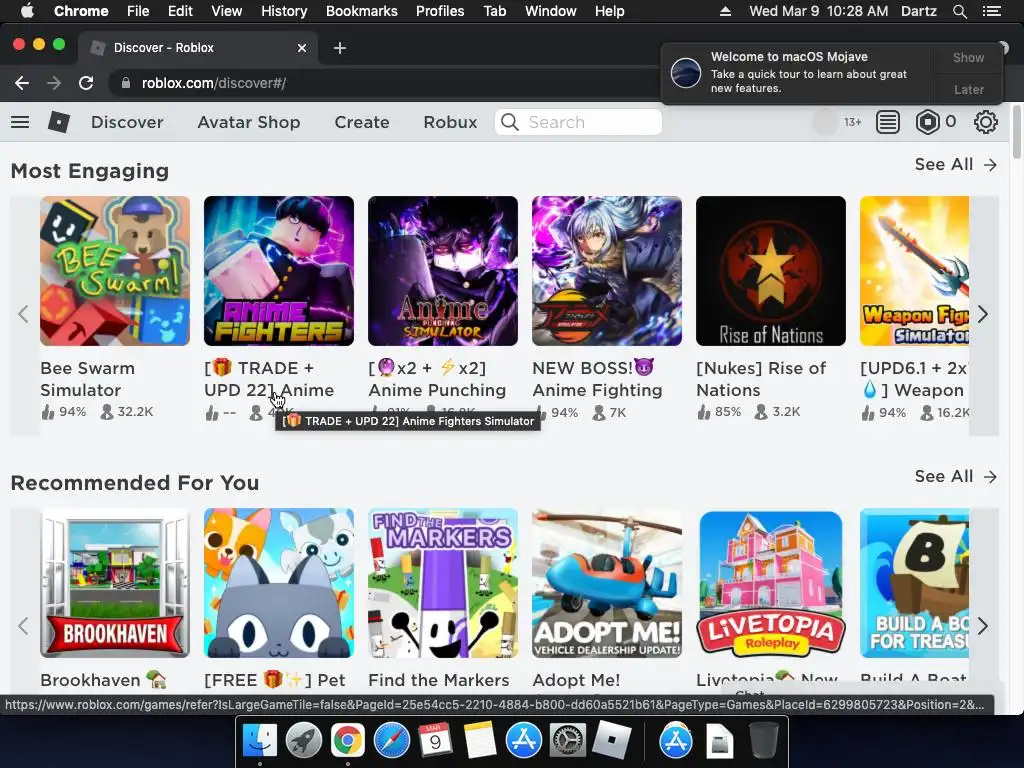Open the Chrome File menu

(138, 11)
